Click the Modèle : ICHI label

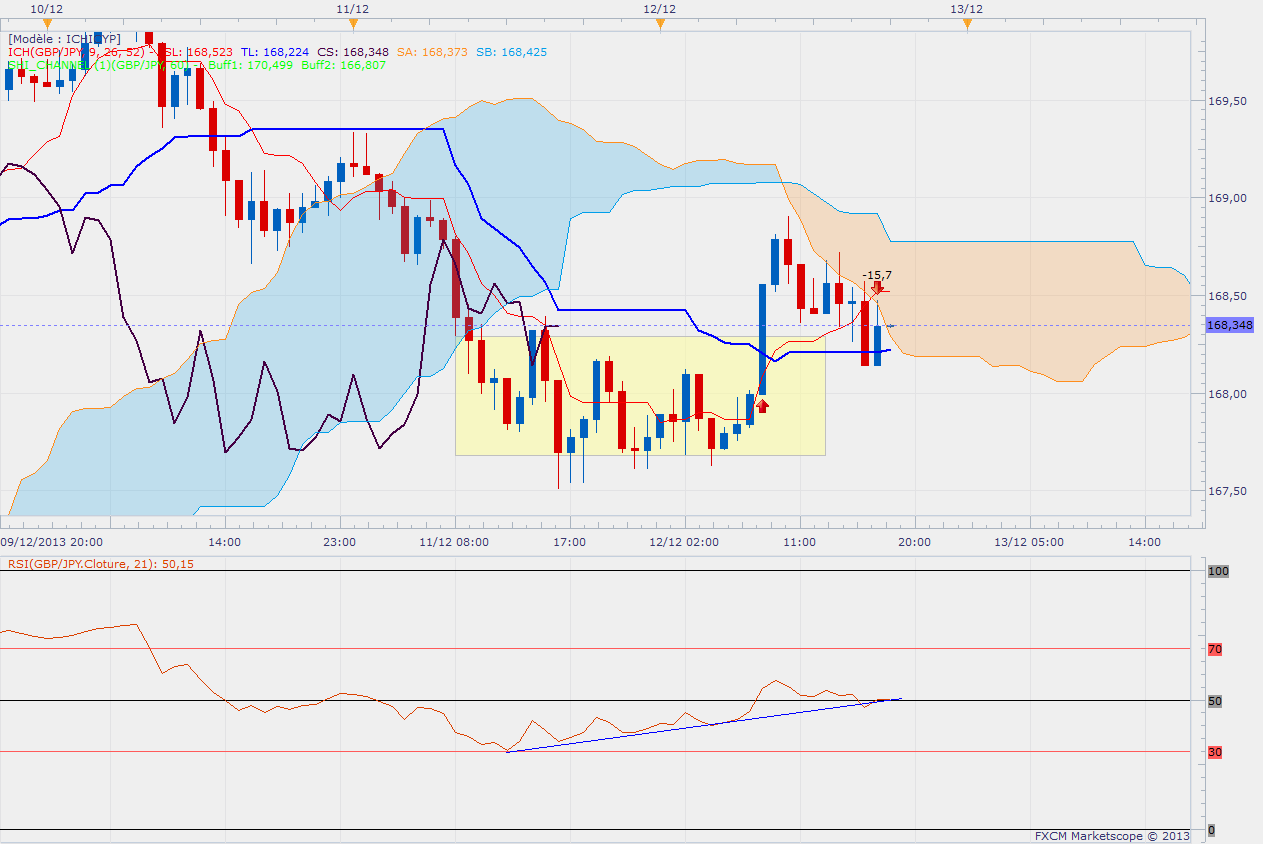pyautogui.click(x=64, y=39)
